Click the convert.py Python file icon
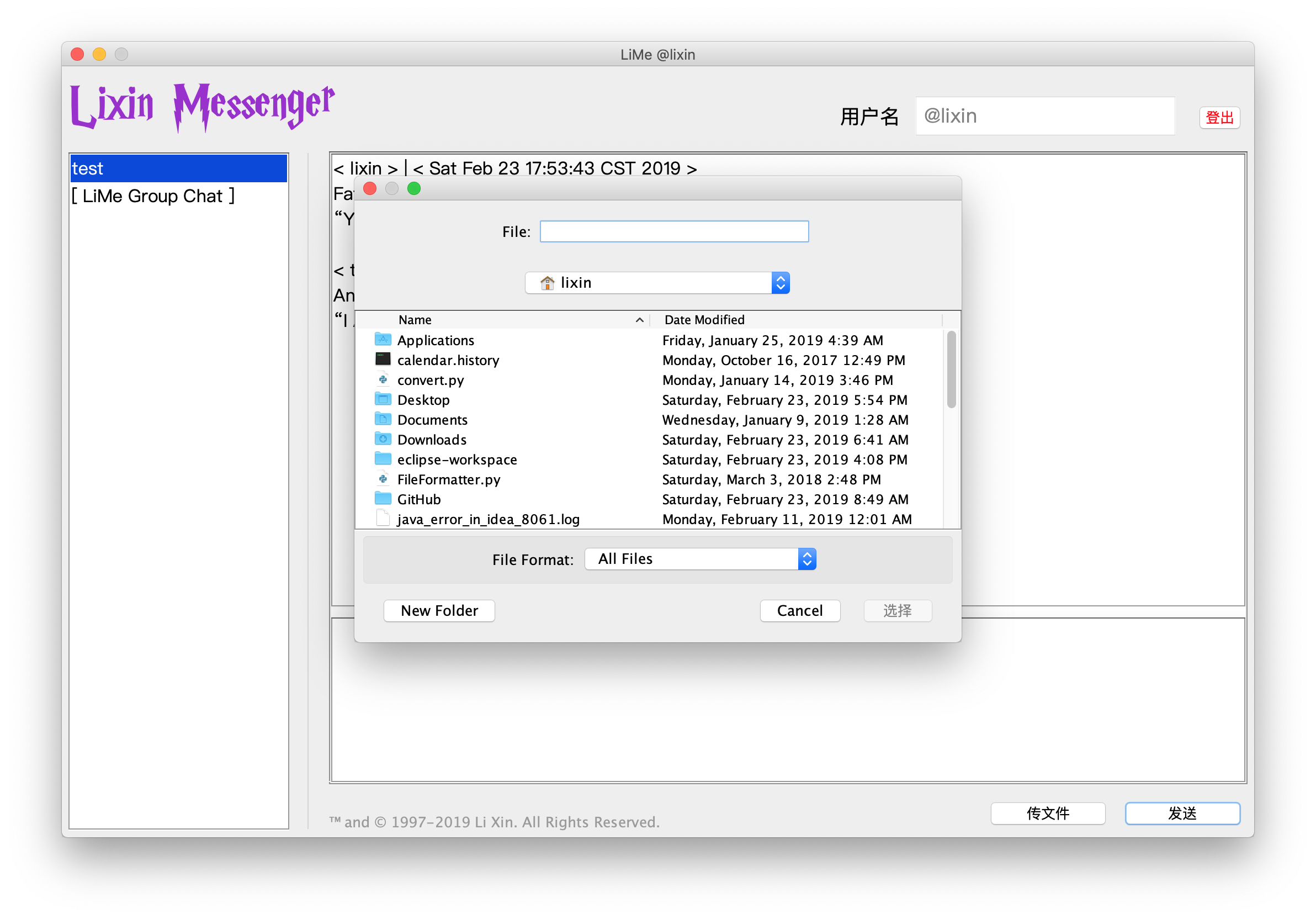This screenshot has width=1316, height=919. (x=383, y=379)
